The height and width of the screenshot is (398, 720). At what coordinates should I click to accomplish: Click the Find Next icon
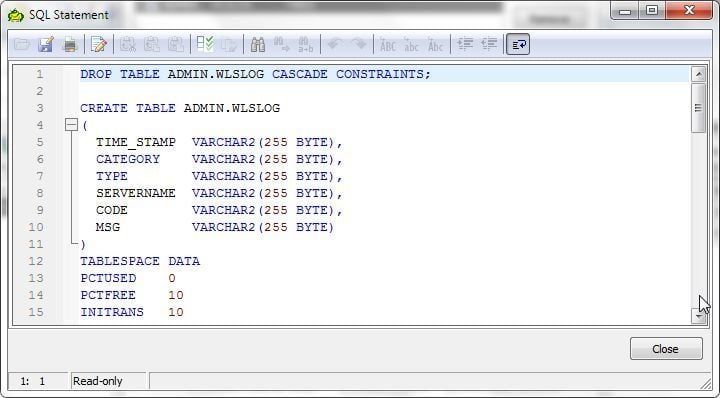click(x=281, y=45)
